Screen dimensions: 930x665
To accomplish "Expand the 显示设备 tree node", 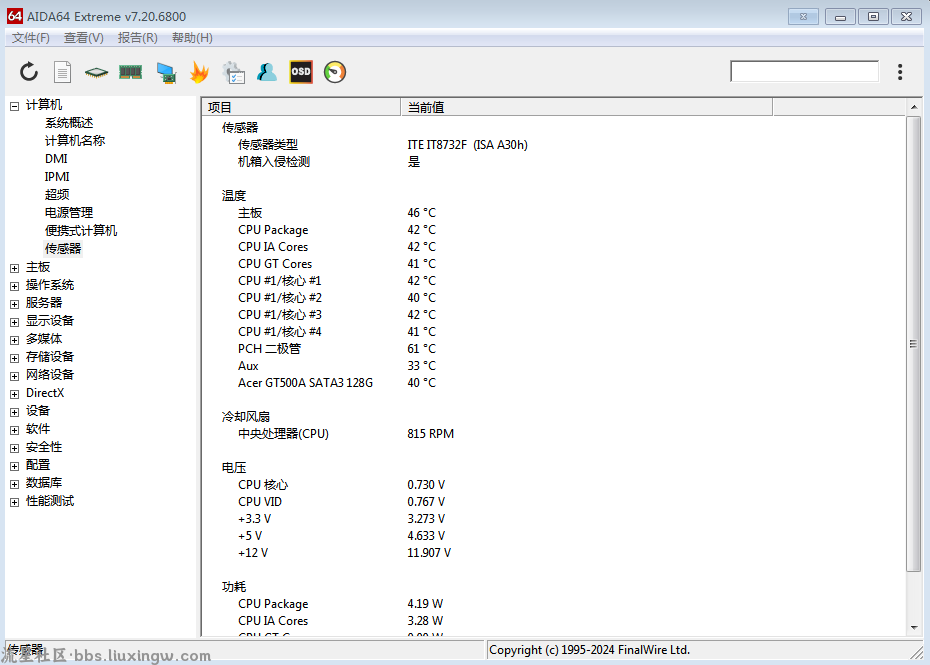I will click(x=15, y=322).
